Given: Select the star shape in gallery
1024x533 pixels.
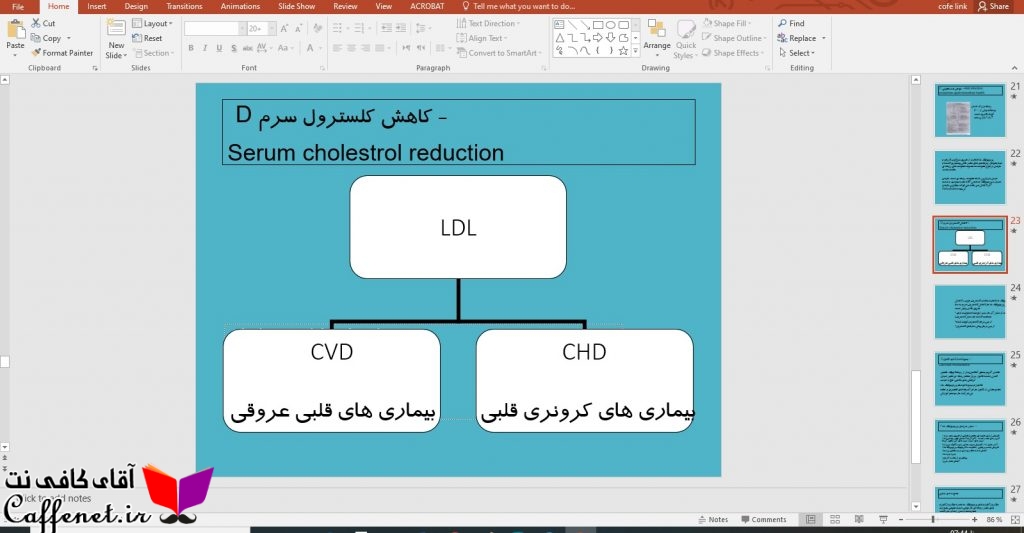Looking at the screenshot, I should tap(624, 50).
